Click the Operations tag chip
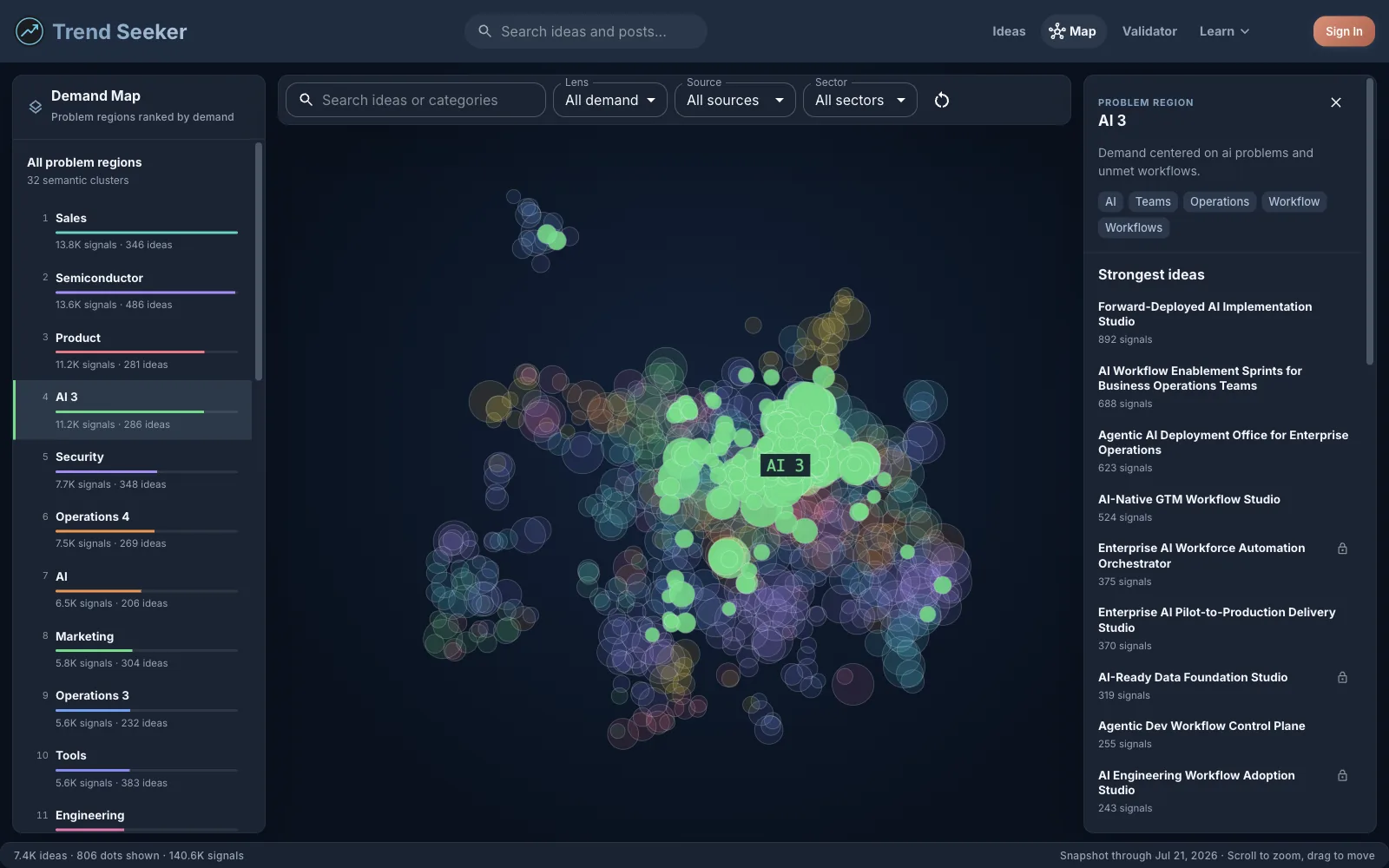Image resolution: width=1389 pixels, height=868 pixels. pos(1219,201)
